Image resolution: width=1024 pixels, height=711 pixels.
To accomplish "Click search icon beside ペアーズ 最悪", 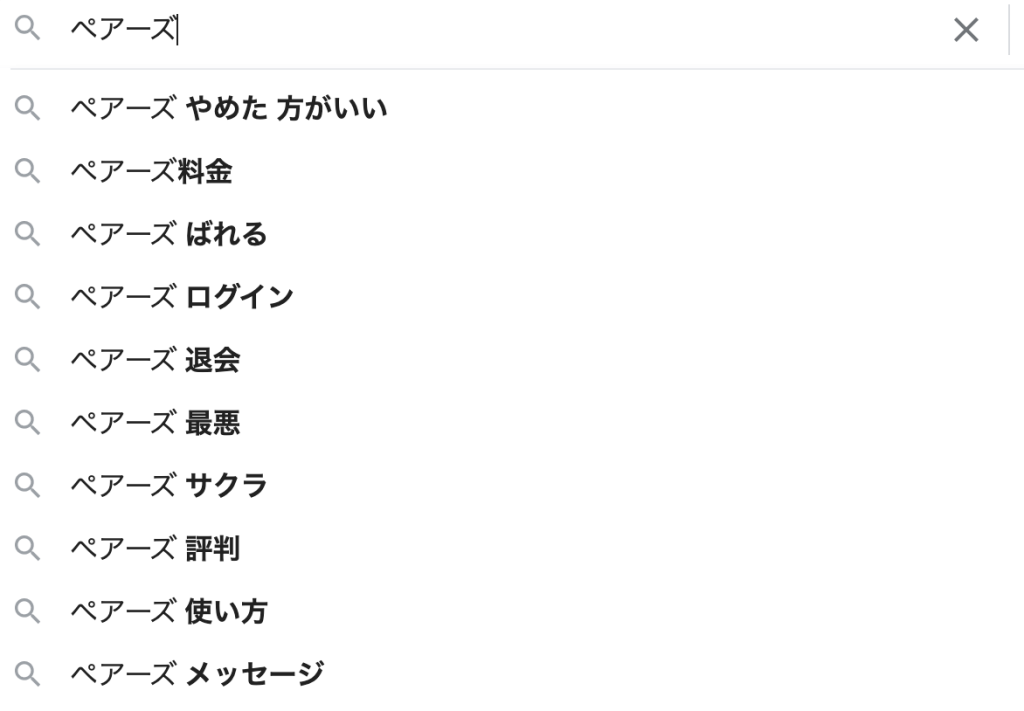I will coord(28,424).
